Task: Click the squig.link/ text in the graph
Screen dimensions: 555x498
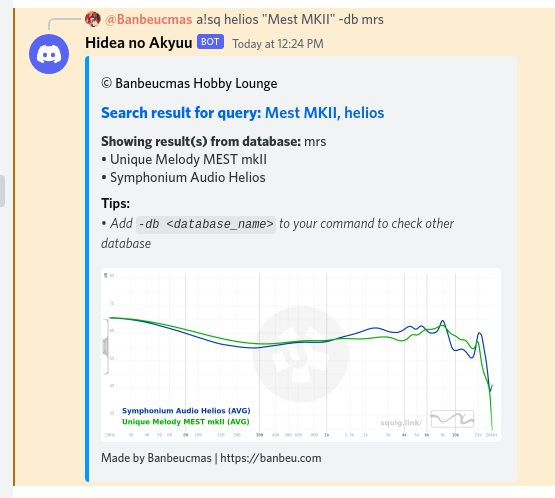Action: pyautogui.click(x=401, y=423)
